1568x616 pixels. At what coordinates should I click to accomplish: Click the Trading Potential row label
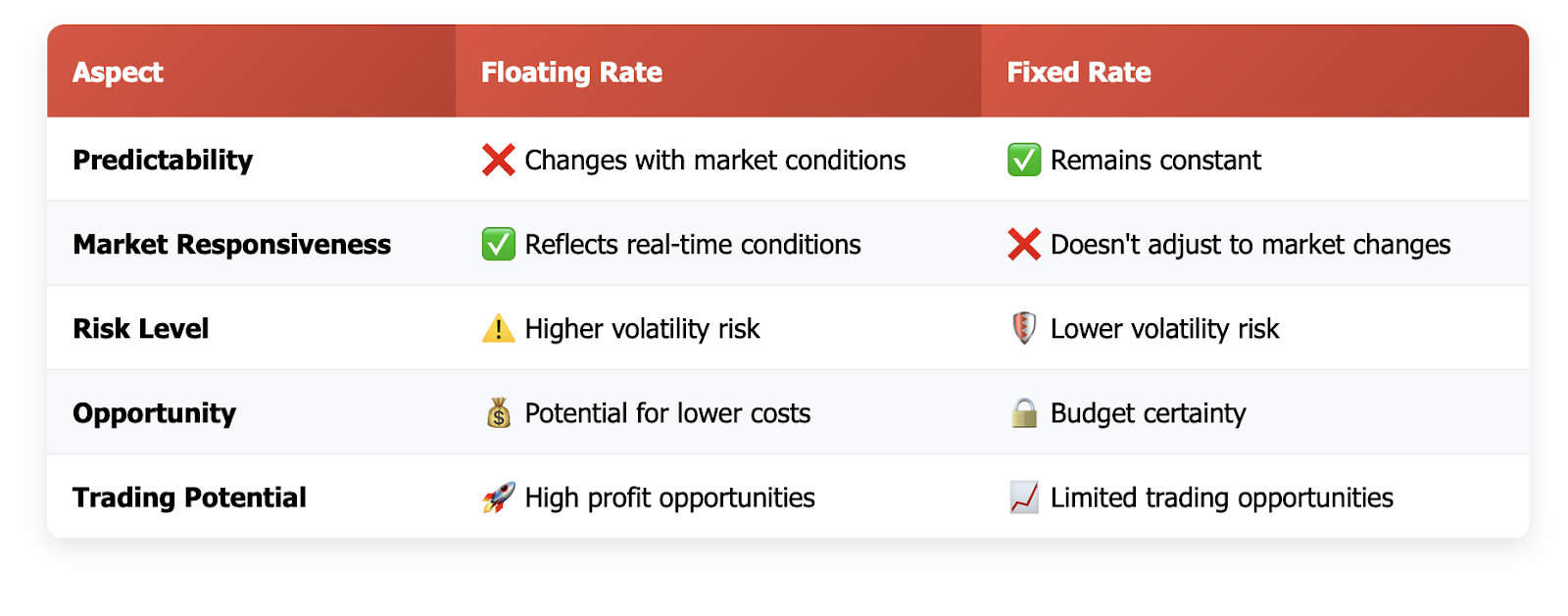pyautogui.click(x=189, y=498)
